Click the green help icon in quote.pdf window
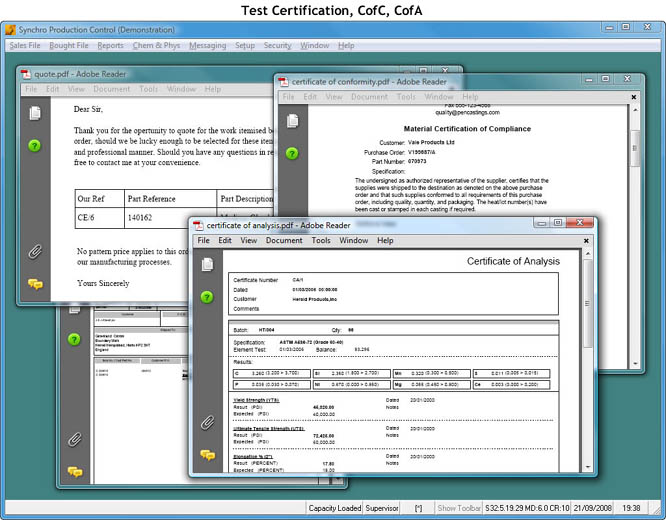The height and width of the screenshot is (520, 666). [34, 146]
